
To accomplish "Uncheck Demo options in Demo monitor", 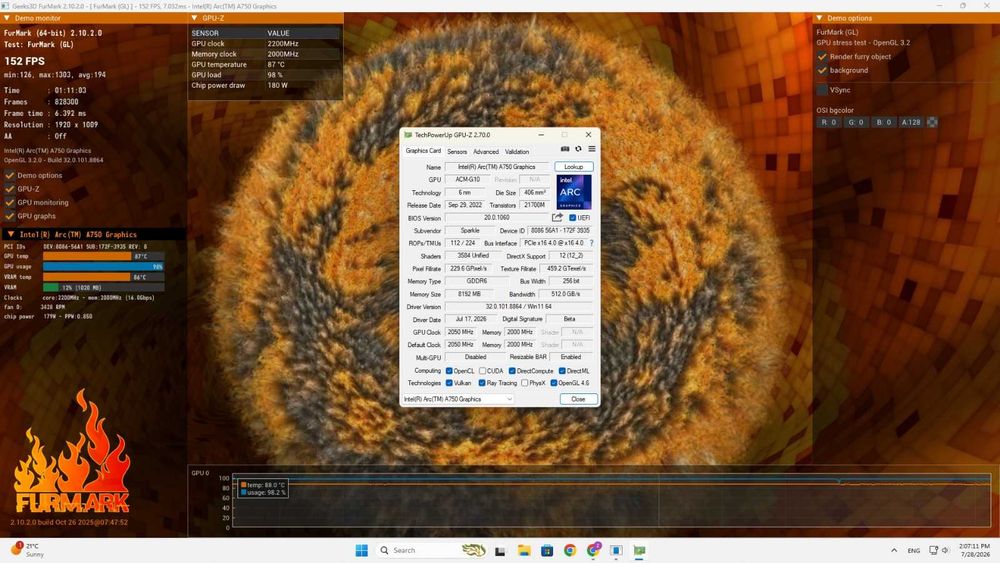I will coord(10,175).
